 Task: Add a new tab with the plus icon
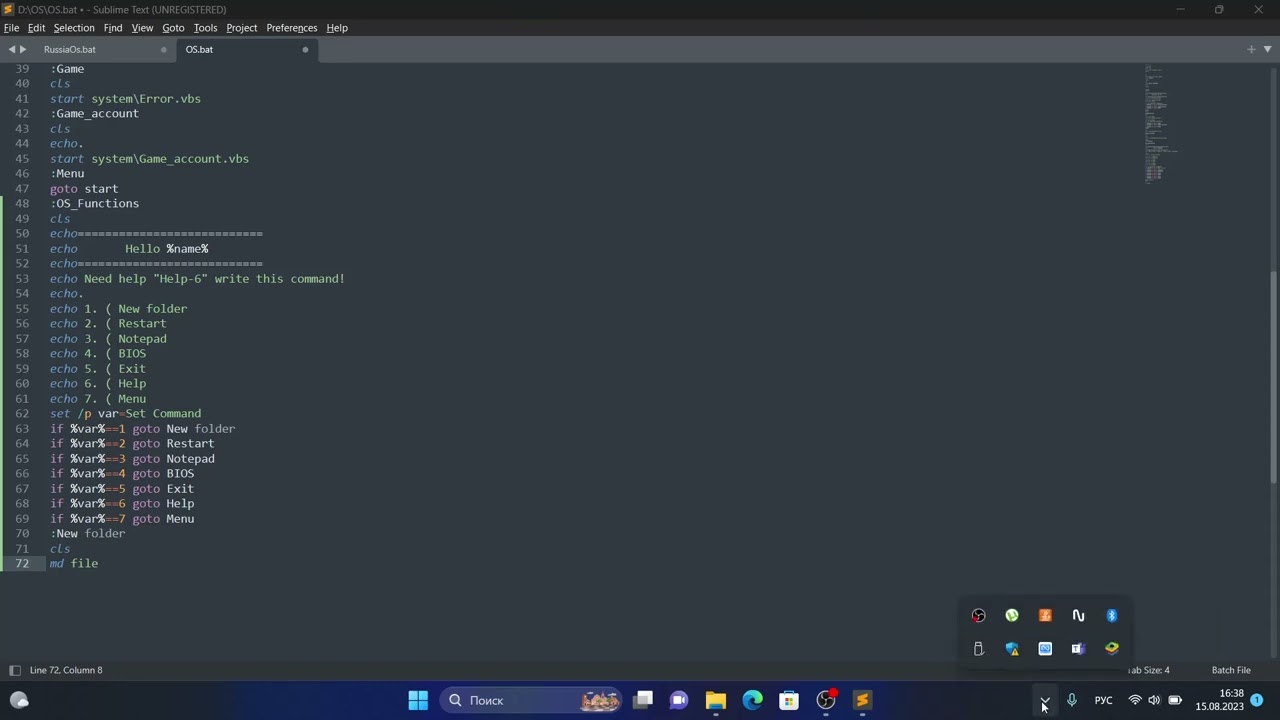[x=1251, y=49]
